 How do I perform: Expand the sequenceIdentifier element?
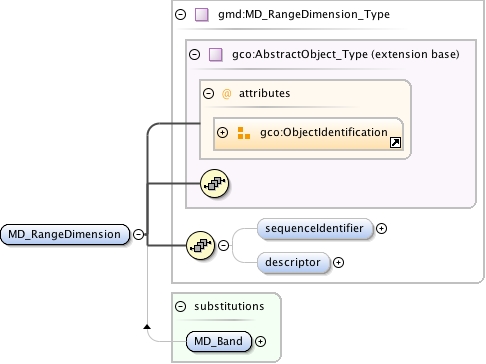coord(381,229)
